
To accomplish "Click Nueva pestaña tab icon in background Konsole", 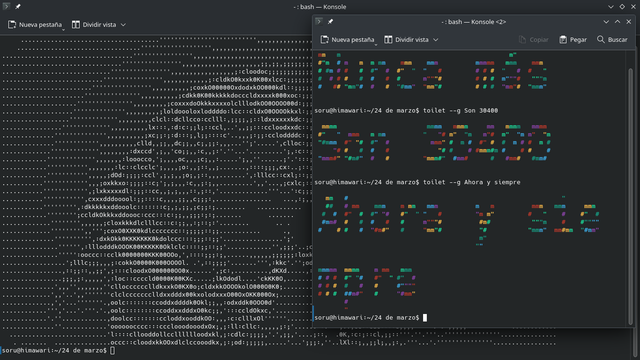I will (x=12, y=25).
